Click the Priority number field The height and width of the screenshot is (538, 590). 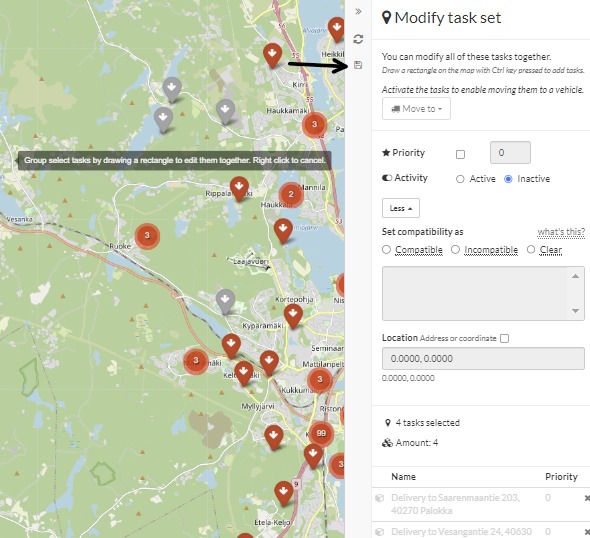510,152
